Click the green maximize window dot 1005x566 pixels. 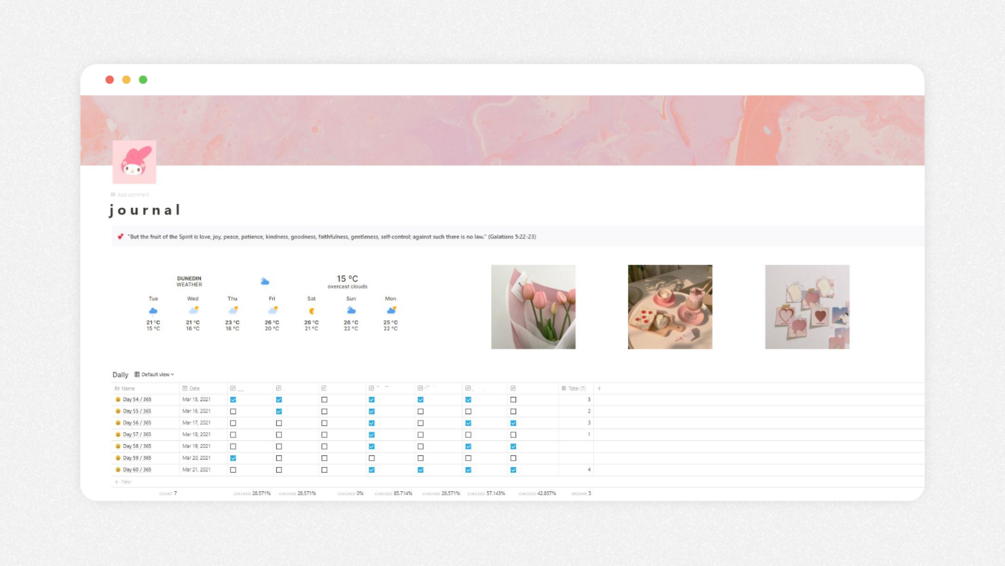[143, 79]
